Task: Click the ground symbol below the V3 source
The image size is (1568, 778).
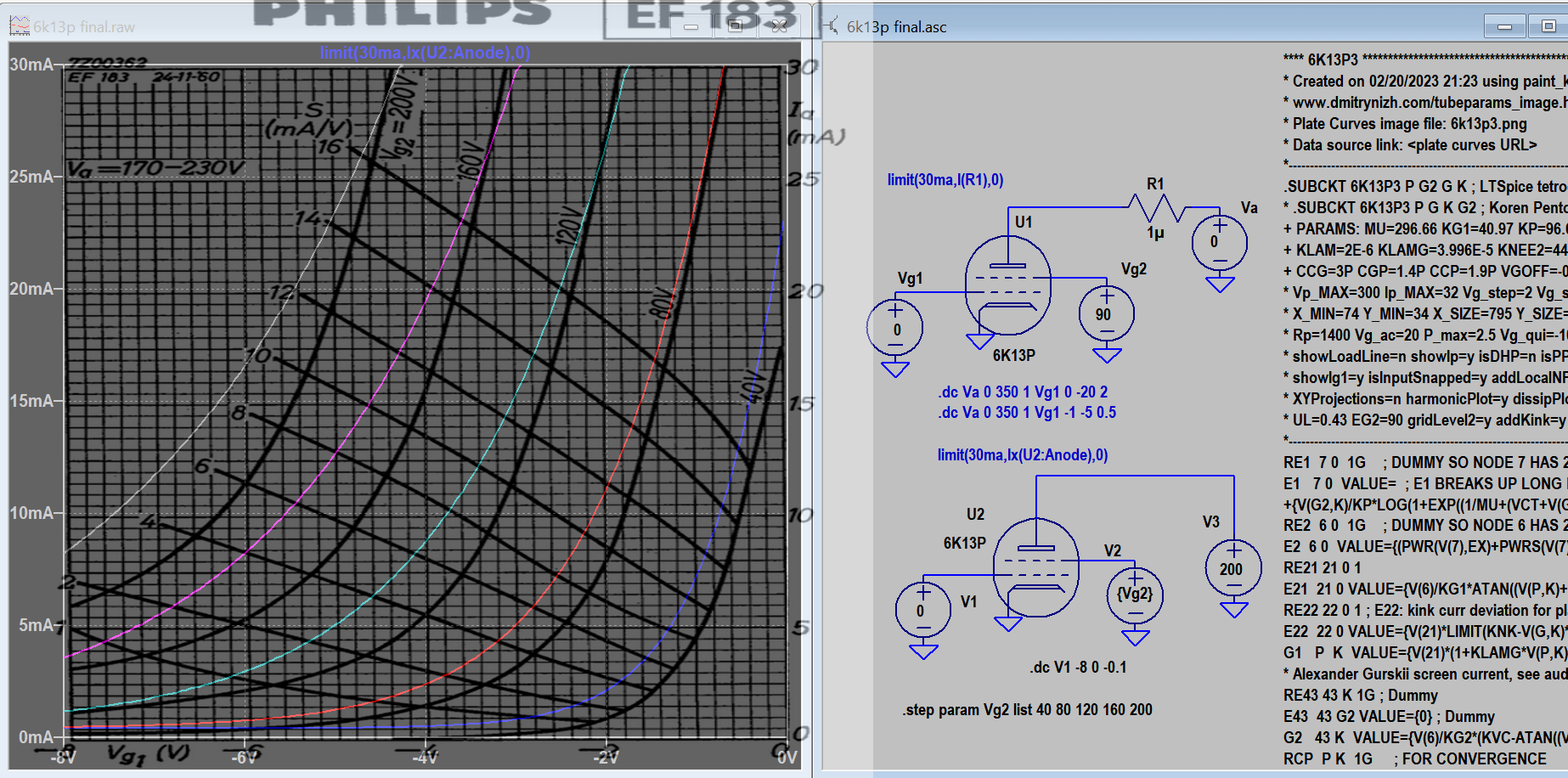Action: (x=1233, y=609)
